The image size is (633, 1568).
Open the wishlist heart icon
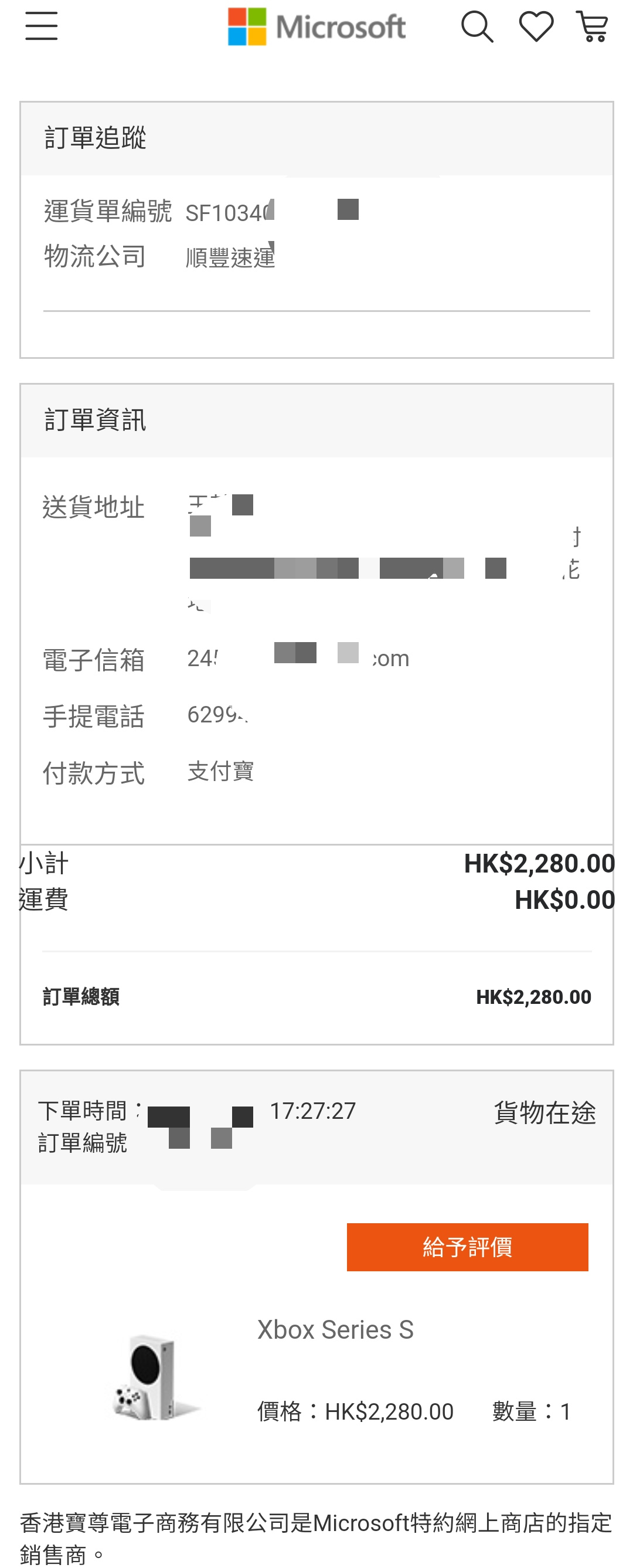point(536,27)
